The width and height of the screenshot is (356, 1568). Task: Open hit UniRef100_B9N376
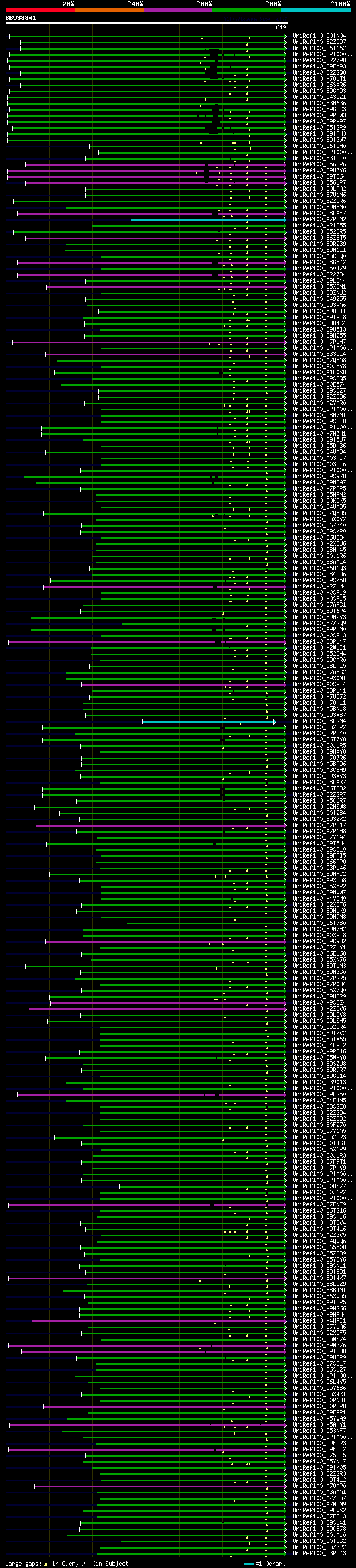point(319,1346)
